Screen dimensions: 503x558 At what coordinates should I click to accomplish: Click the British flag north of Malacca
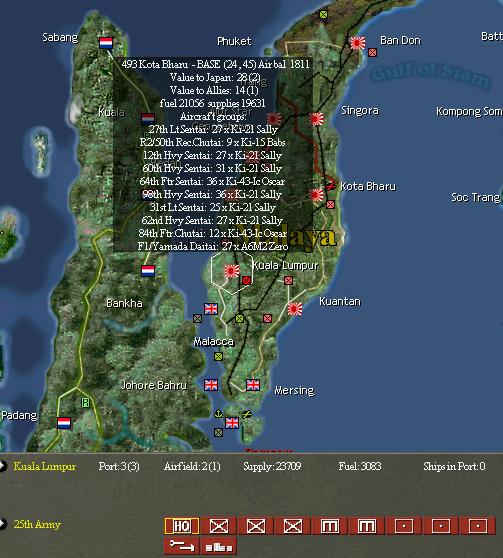click(211, 309)
